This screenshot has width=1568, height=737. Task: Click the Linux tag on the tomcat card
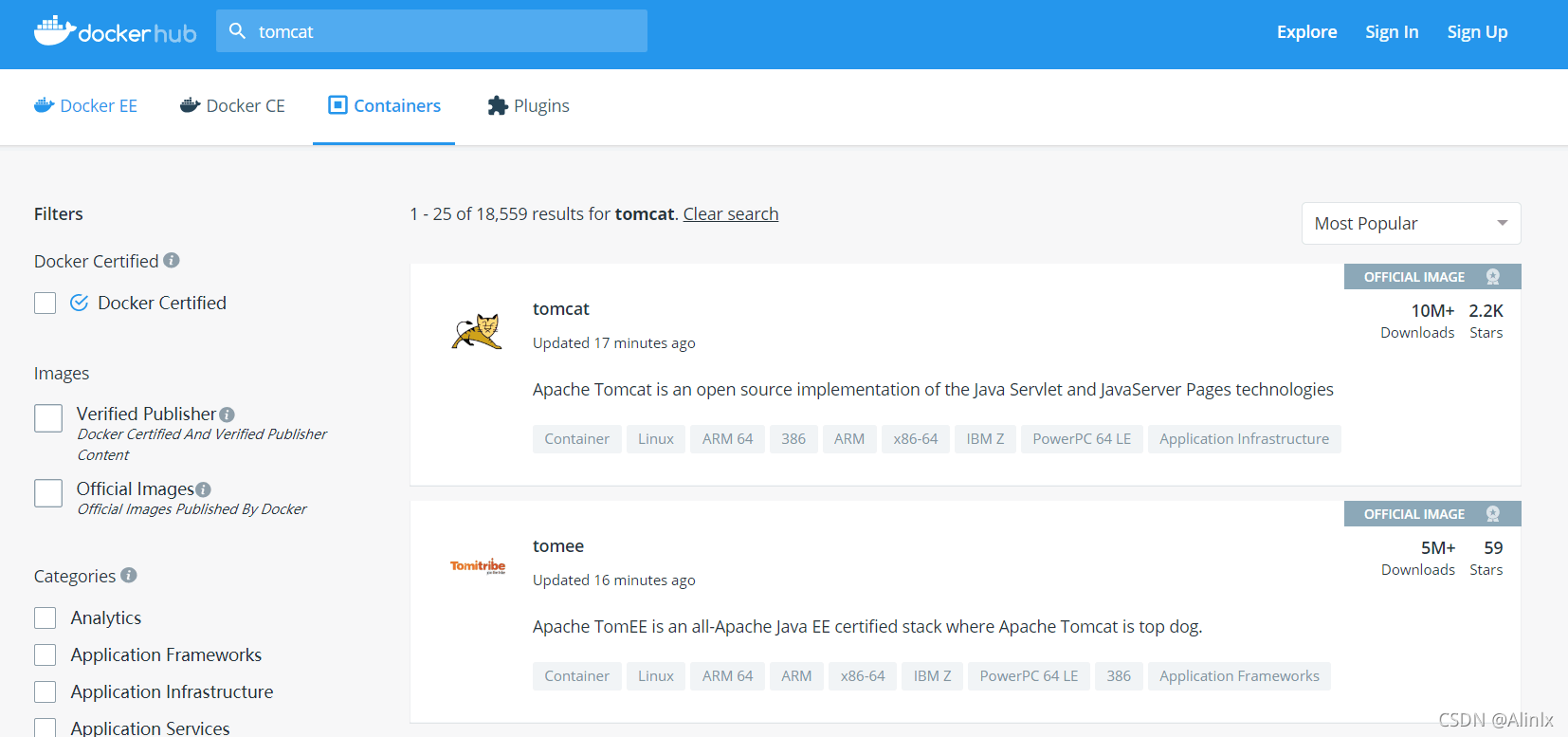(x=656, y=438)
